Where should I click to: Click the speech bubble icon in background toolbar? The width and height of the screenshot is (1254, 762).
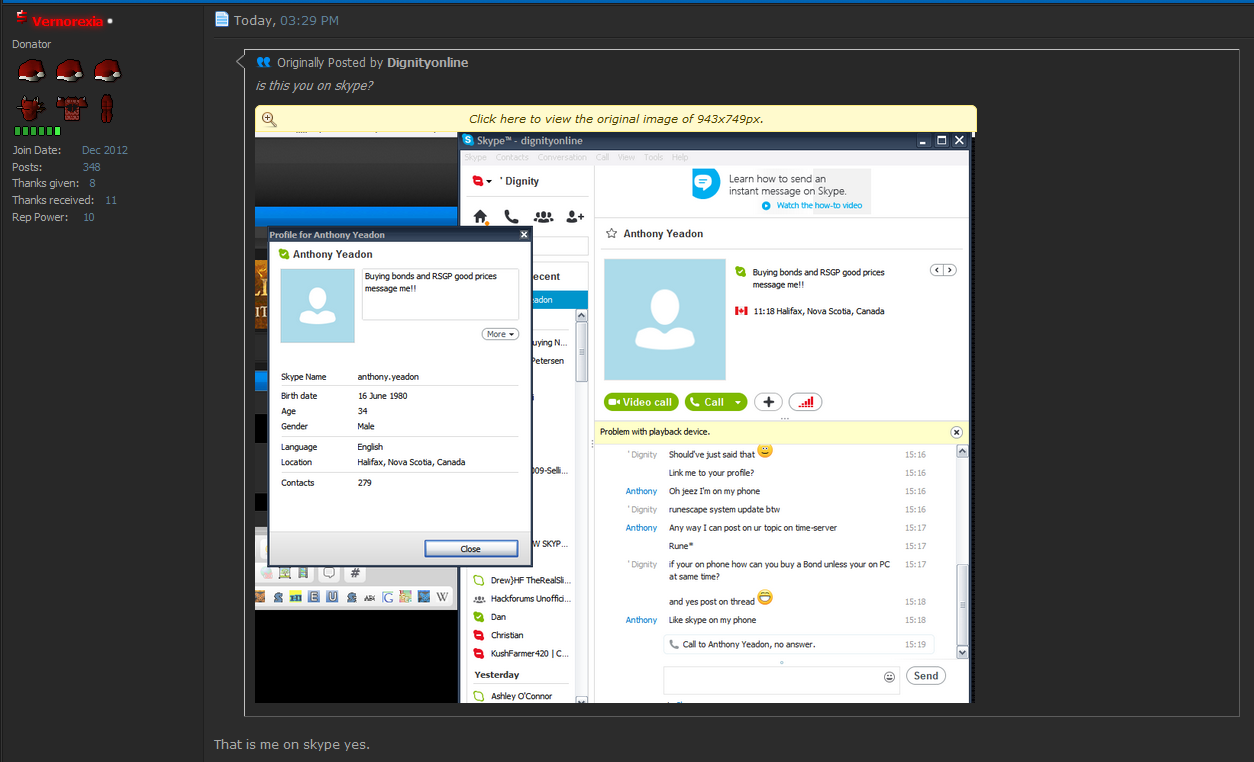tap(328, 574)
